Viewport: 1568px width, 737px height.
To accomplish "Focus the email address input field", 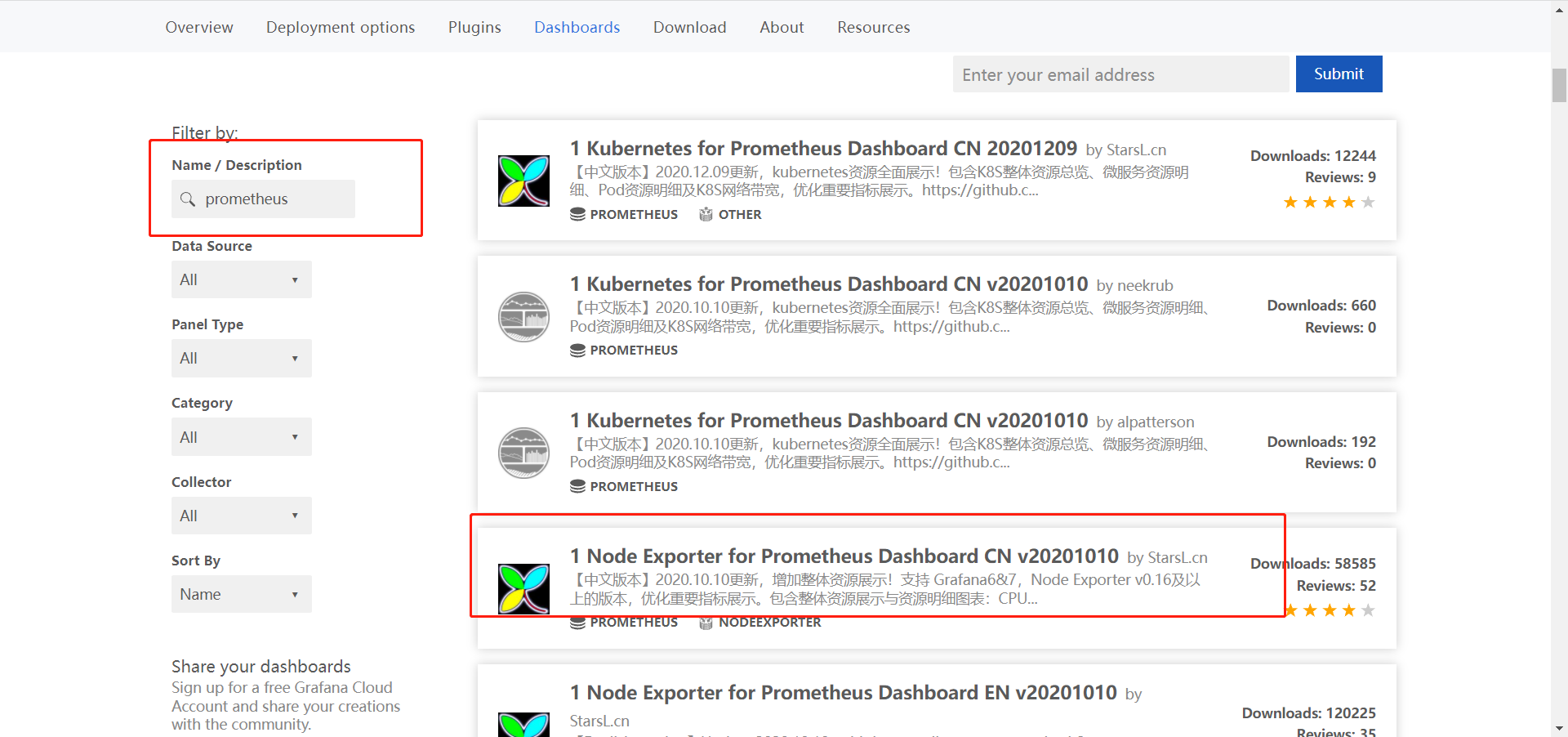I will (x=1121, y=74).
